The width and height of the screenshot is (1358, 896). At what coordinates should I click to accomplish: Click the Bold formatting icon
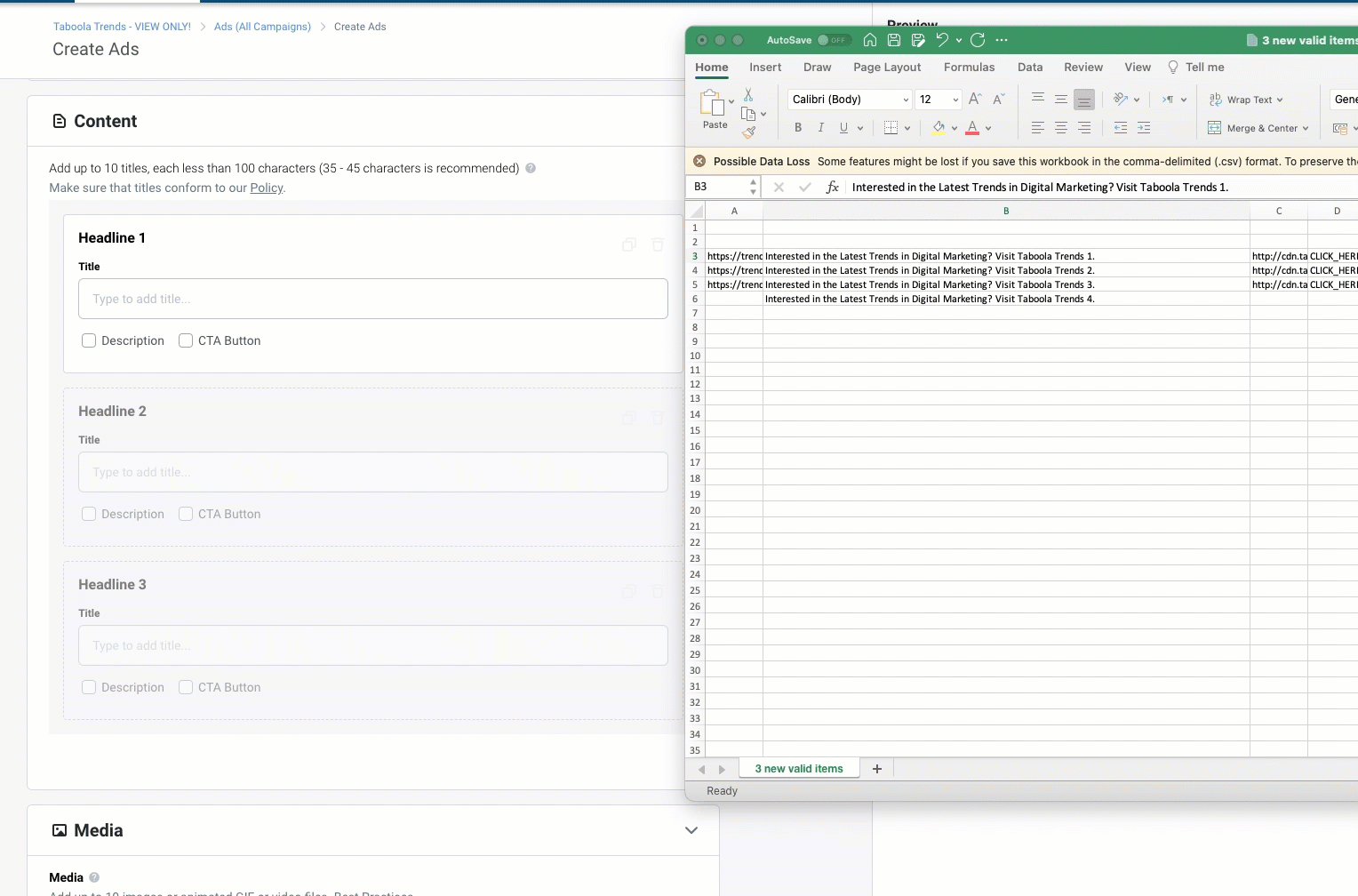coord(798,128)
